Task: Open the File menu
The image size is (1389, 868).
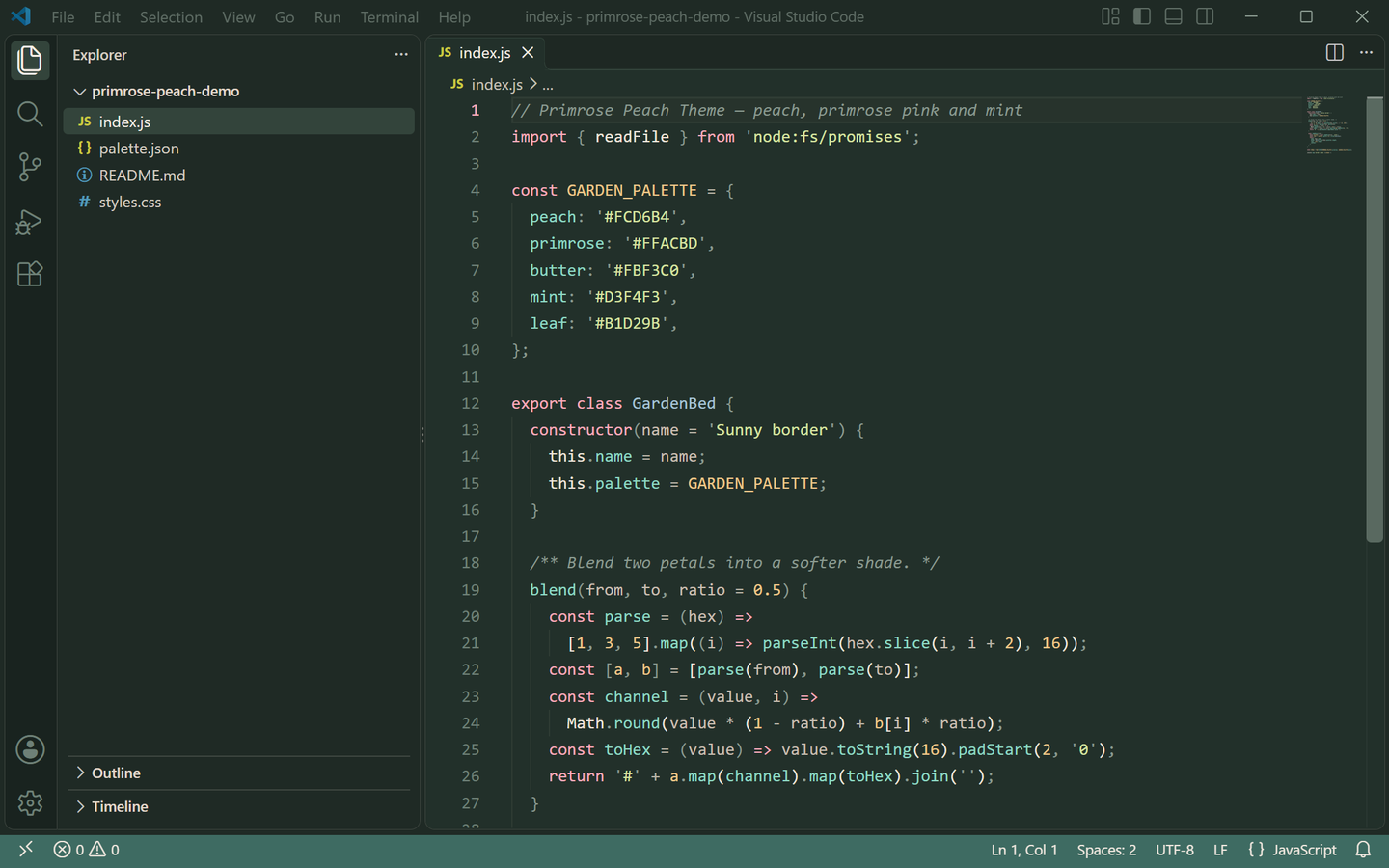Action: 63,16
